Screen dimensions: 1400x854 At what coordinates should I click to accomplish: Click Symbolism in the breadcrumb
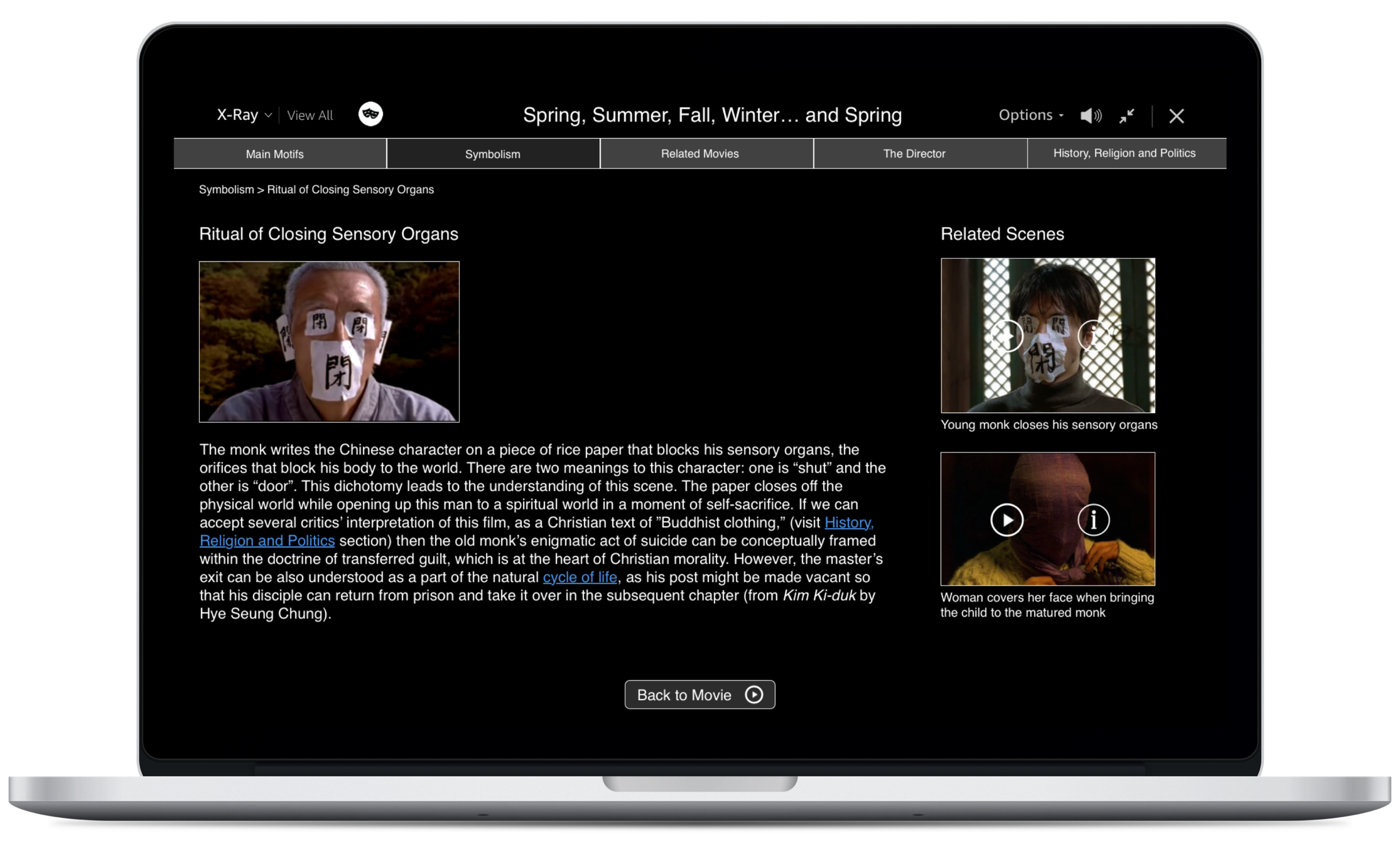(226, 190)
